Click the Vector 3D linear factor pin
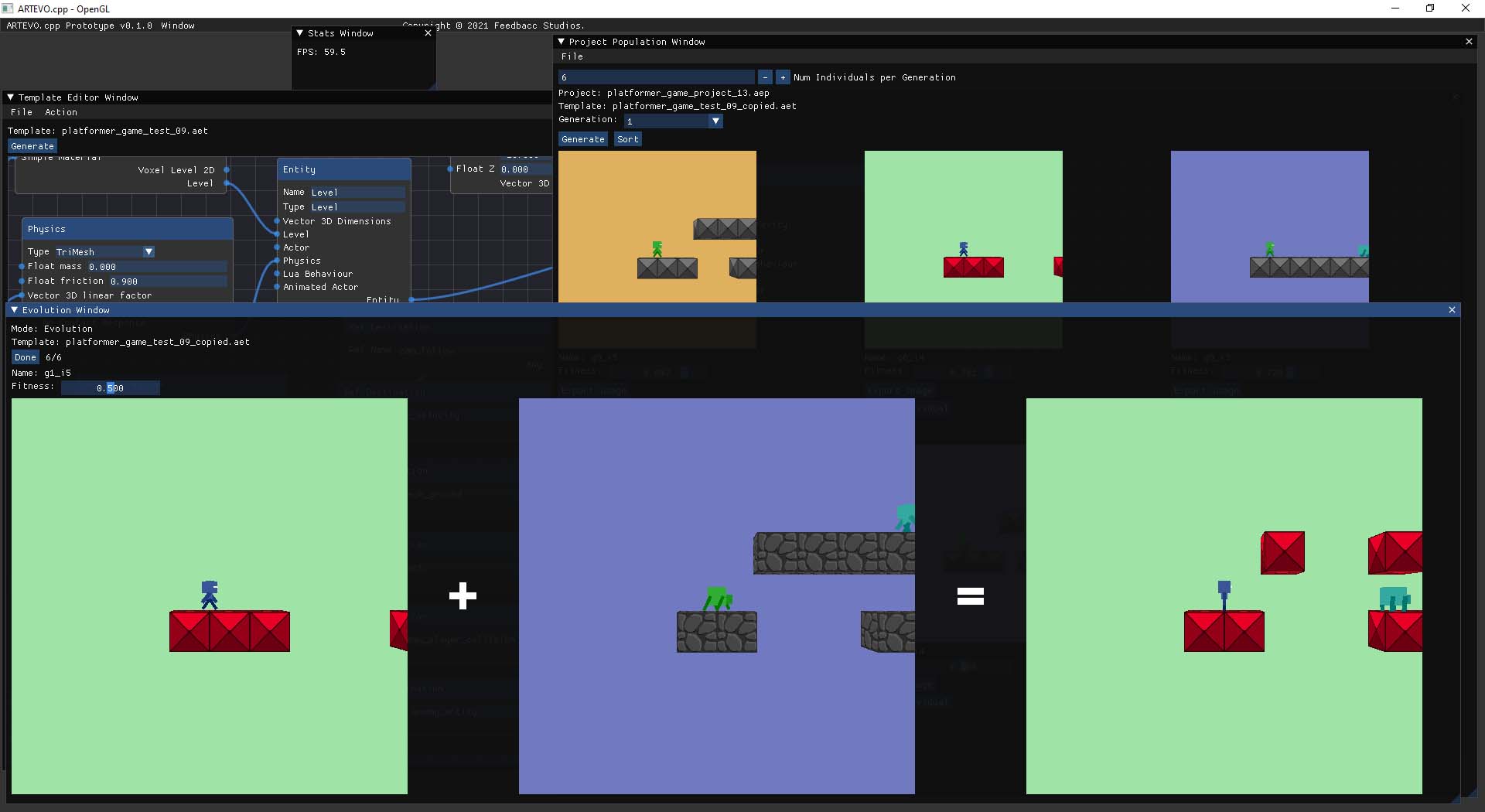 click(x=22, y=295)
